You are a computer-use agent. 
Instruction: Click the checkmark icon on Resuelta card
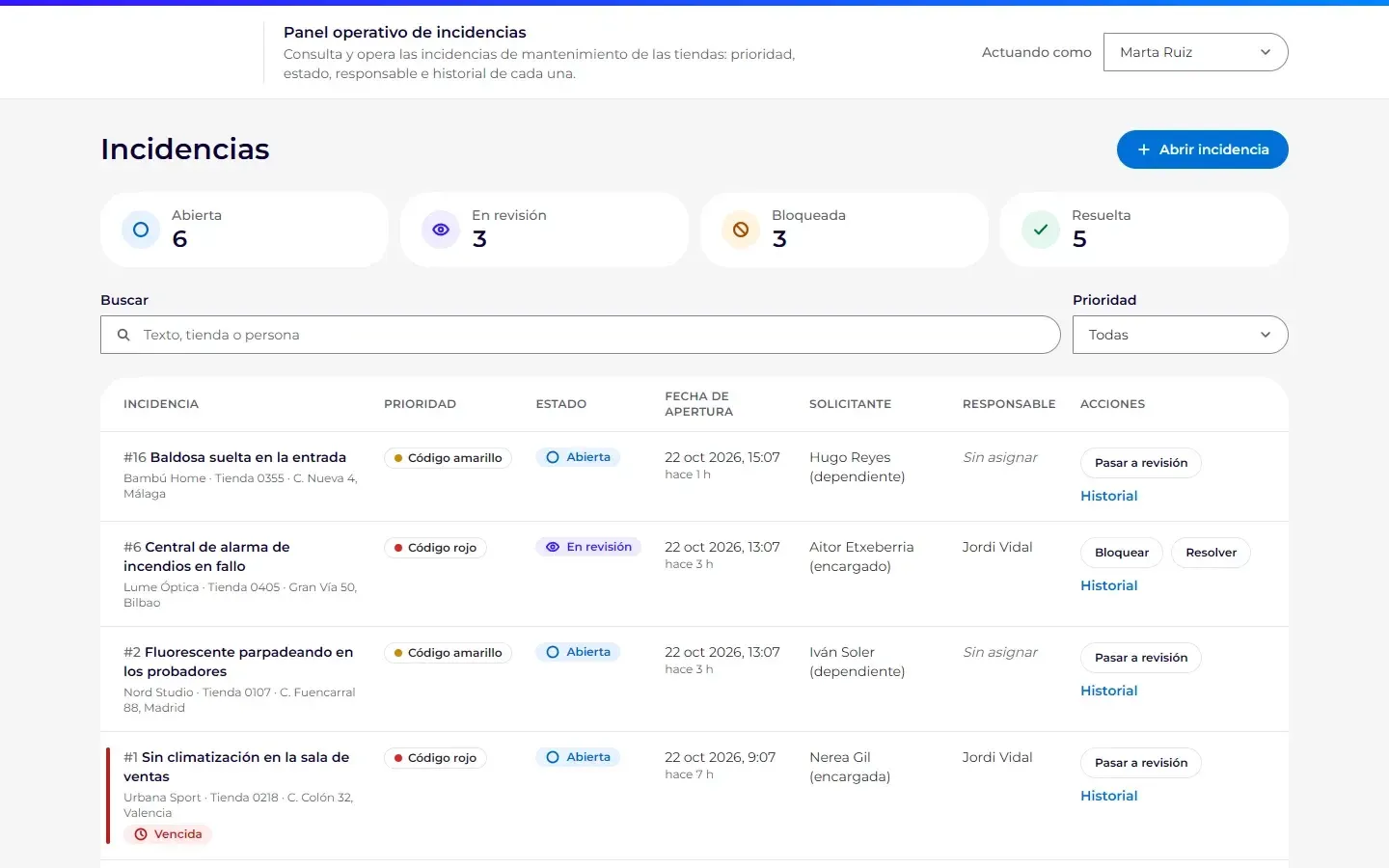coord(1041,230)
